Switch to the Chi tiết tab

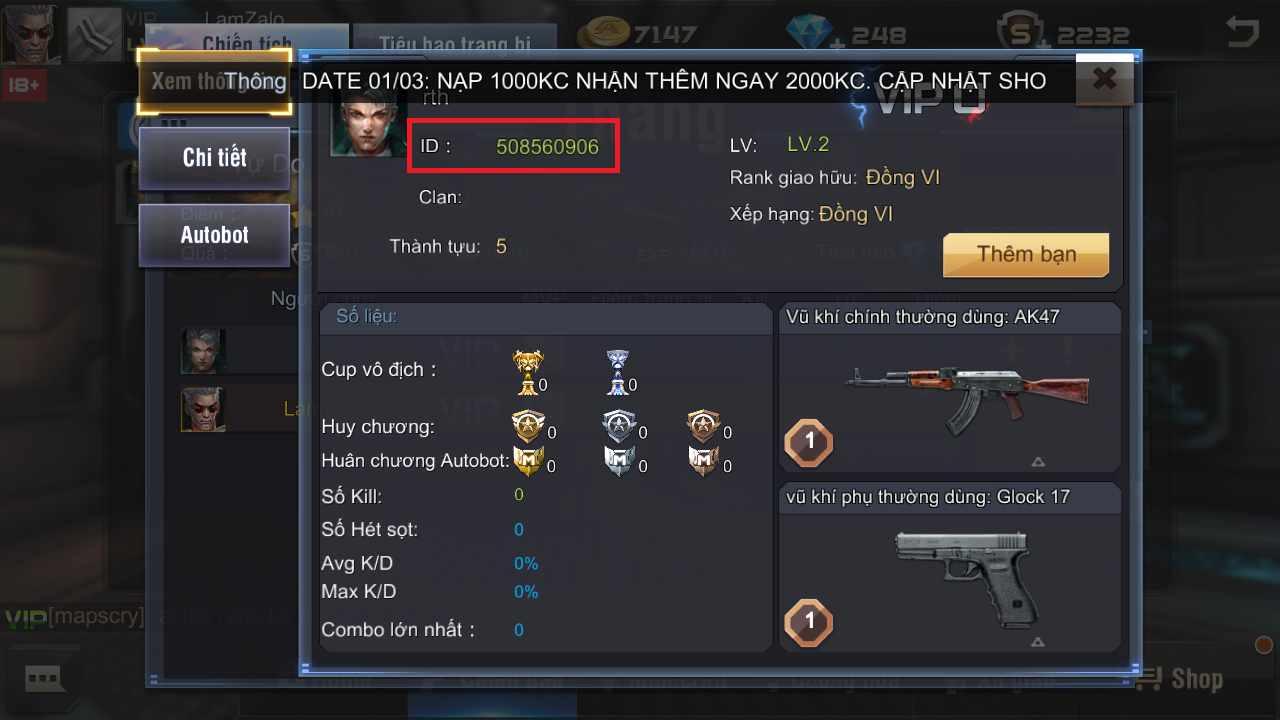tap(214, 158)
